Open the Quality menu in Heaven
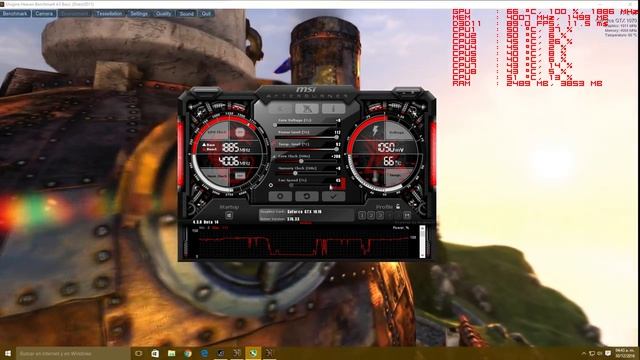 [x=163, y=13]
